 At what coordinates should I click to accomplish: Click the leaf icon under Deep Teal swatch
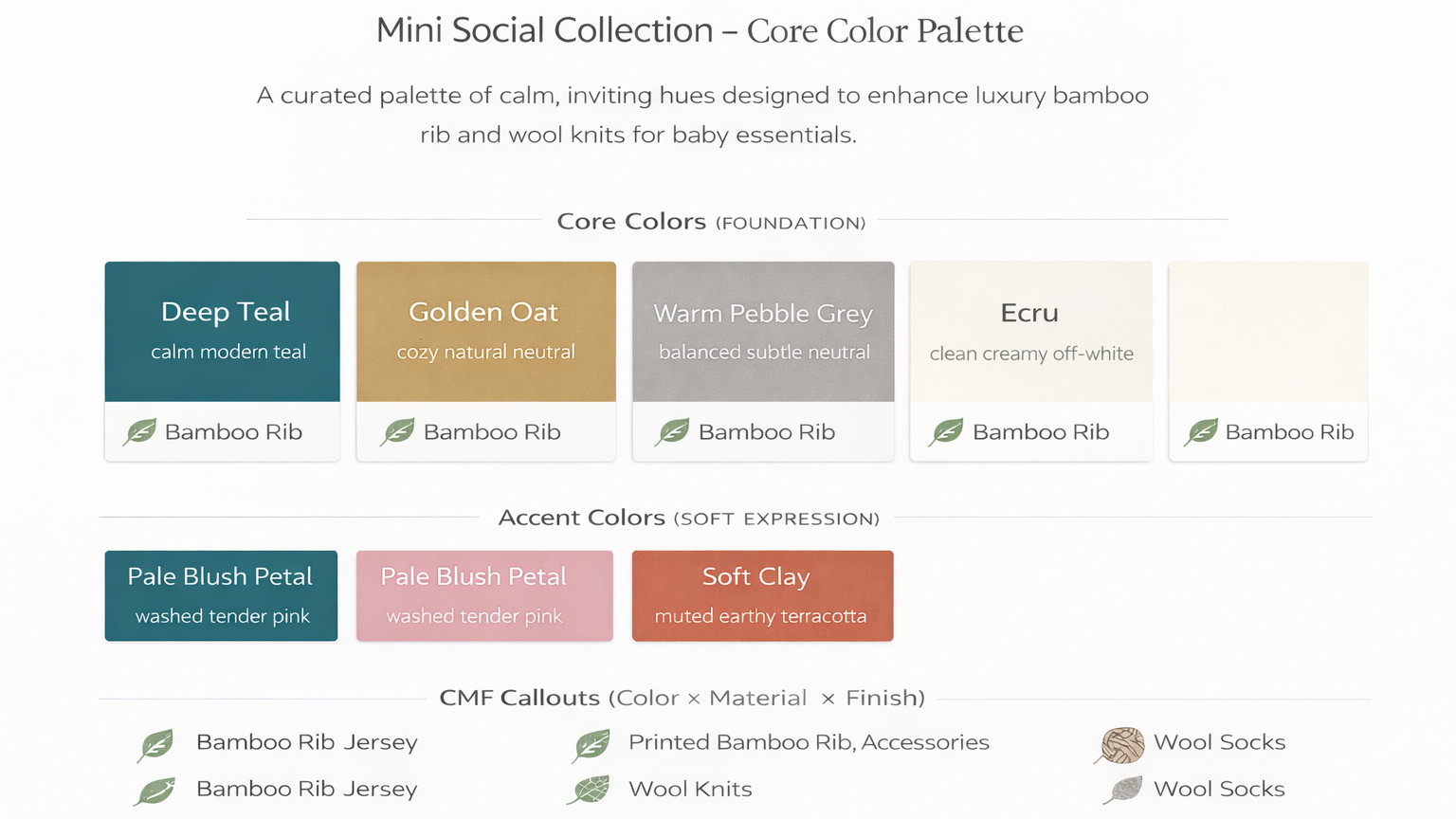(140, 432)
